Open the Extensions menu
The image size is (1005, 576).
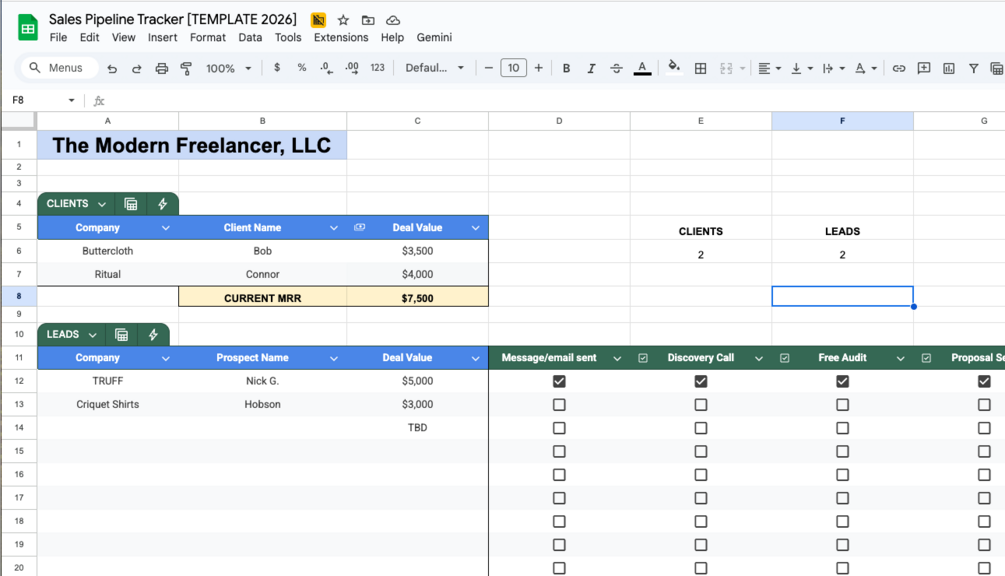[x=340, y=37]
